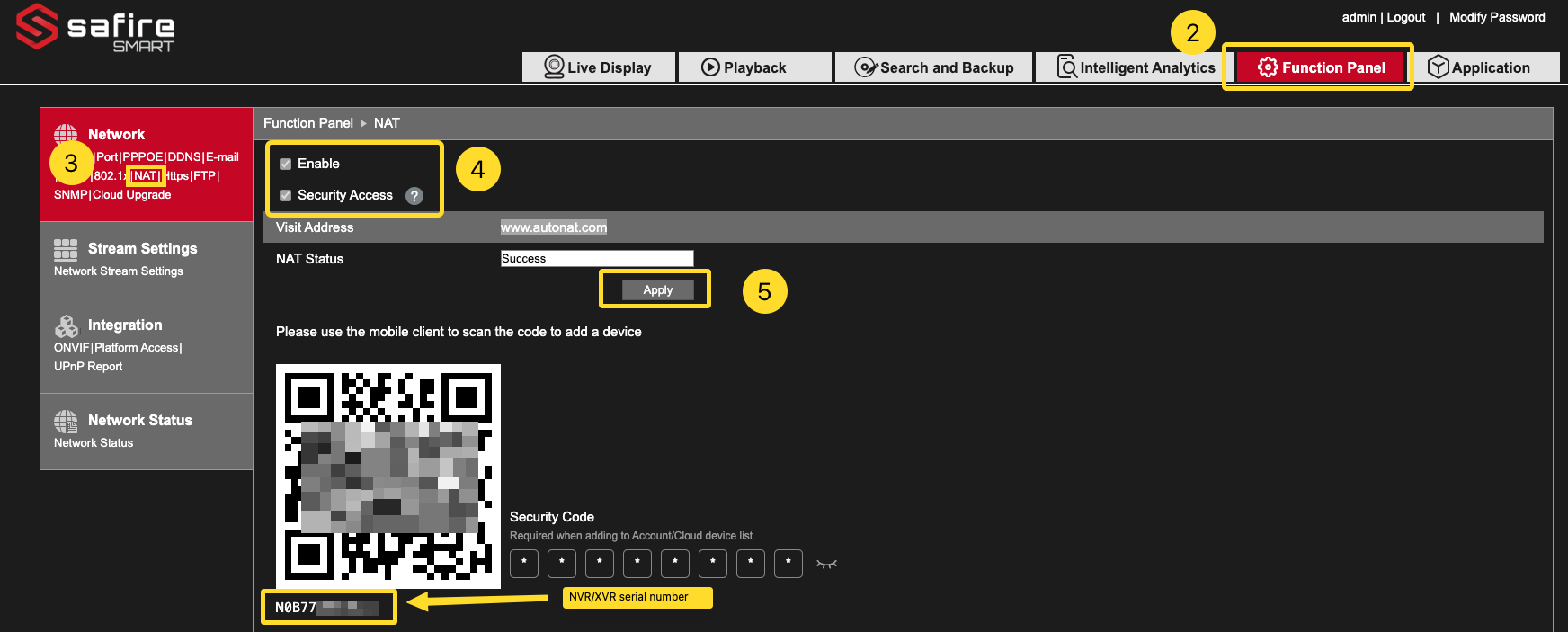Click NAT in the breadcrumb
1568x632 pixels.
click(387, 123)
